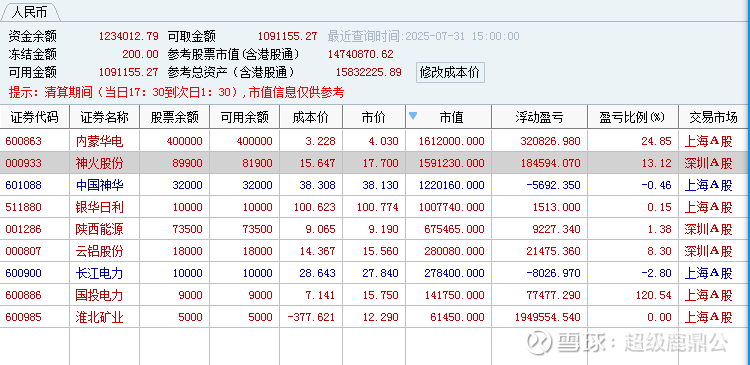Click the 修改成本价 button
This screenshot has width=750, height=365.
[450, 73]
